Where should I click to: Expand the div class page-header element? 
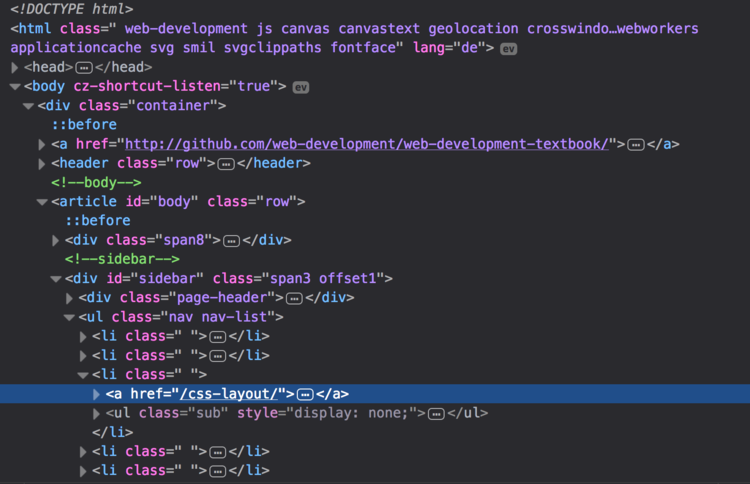click(x=69, y=298)
